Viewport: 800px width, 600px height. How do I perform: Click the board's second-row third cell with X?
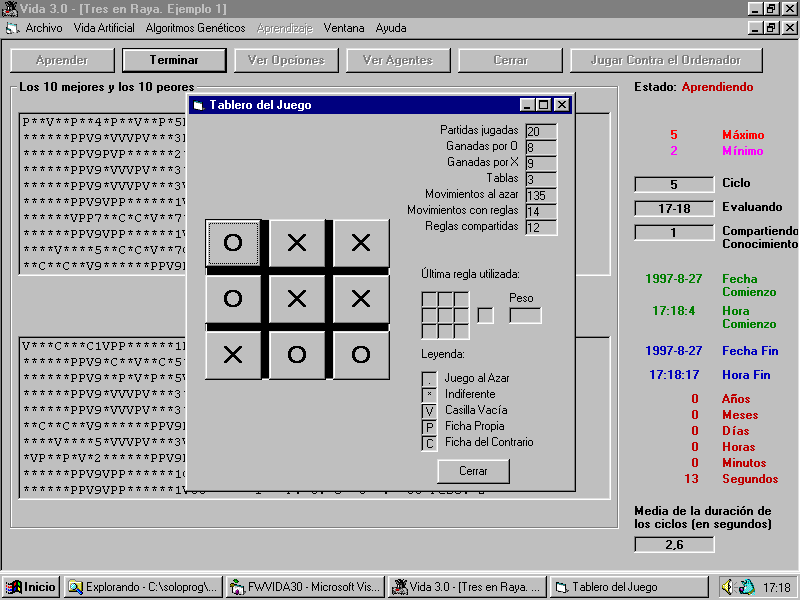pos(361,298)
